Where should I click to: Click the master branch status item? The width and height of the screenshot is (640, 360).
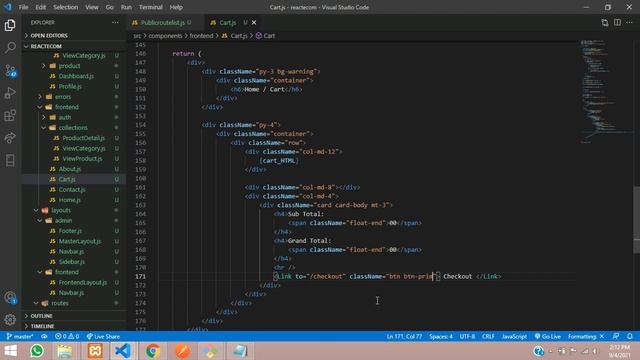[20, 336]
